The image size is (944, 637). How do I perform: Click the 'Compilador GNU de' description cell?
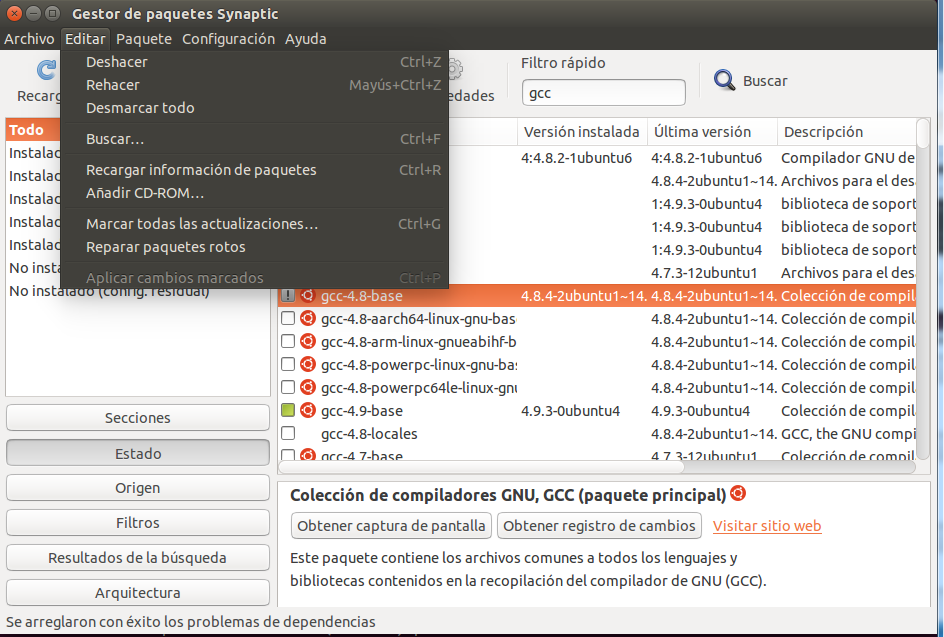(x=848, y=158)
